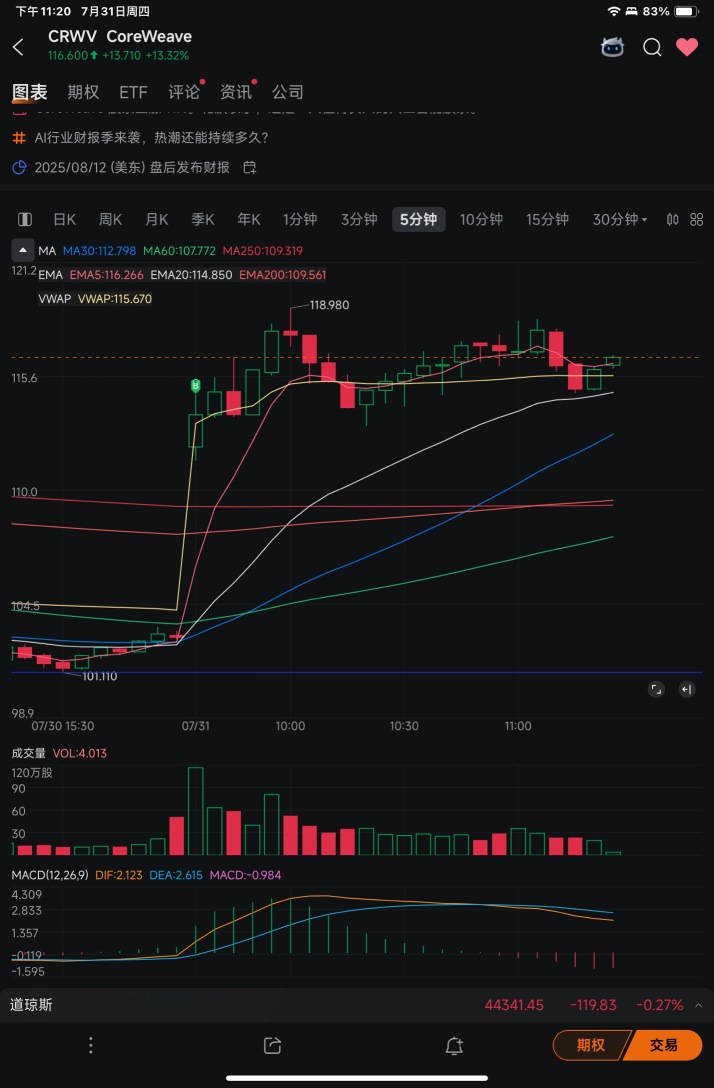Switch to the ETF tab

tap(133, 92)
